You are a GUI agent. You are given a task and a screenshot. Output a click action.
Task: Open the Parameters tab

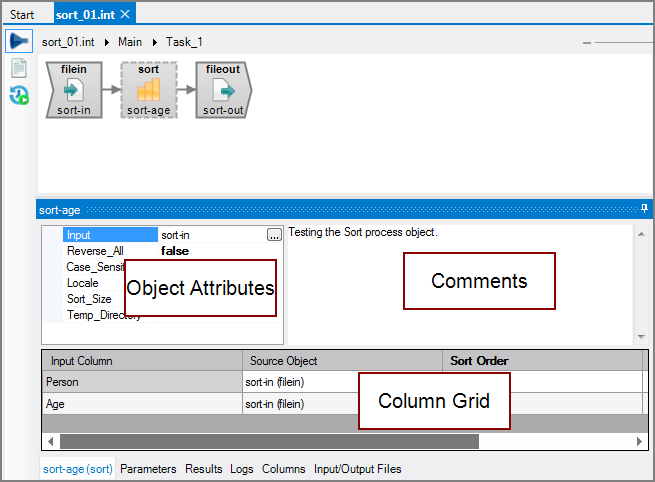point(148,468)
